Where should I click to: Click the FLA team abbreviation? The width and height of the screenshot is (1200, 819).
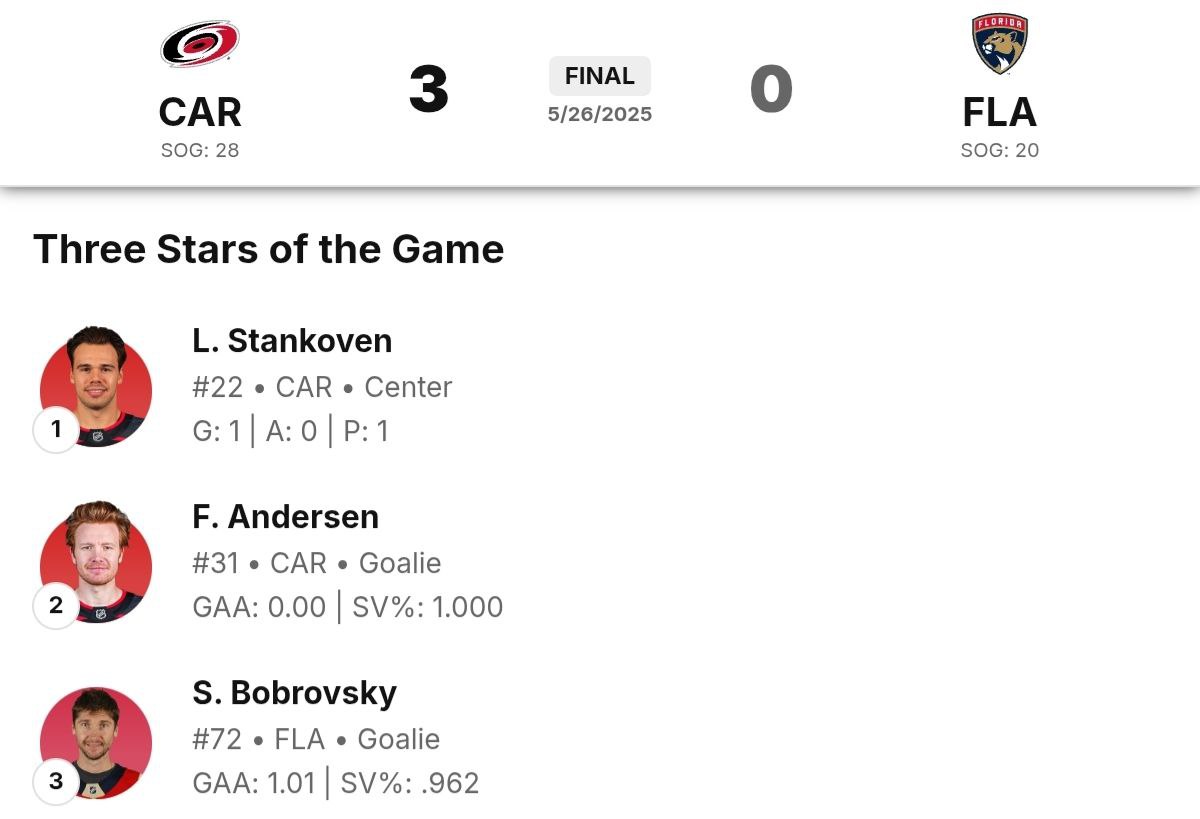pos(999,112)
